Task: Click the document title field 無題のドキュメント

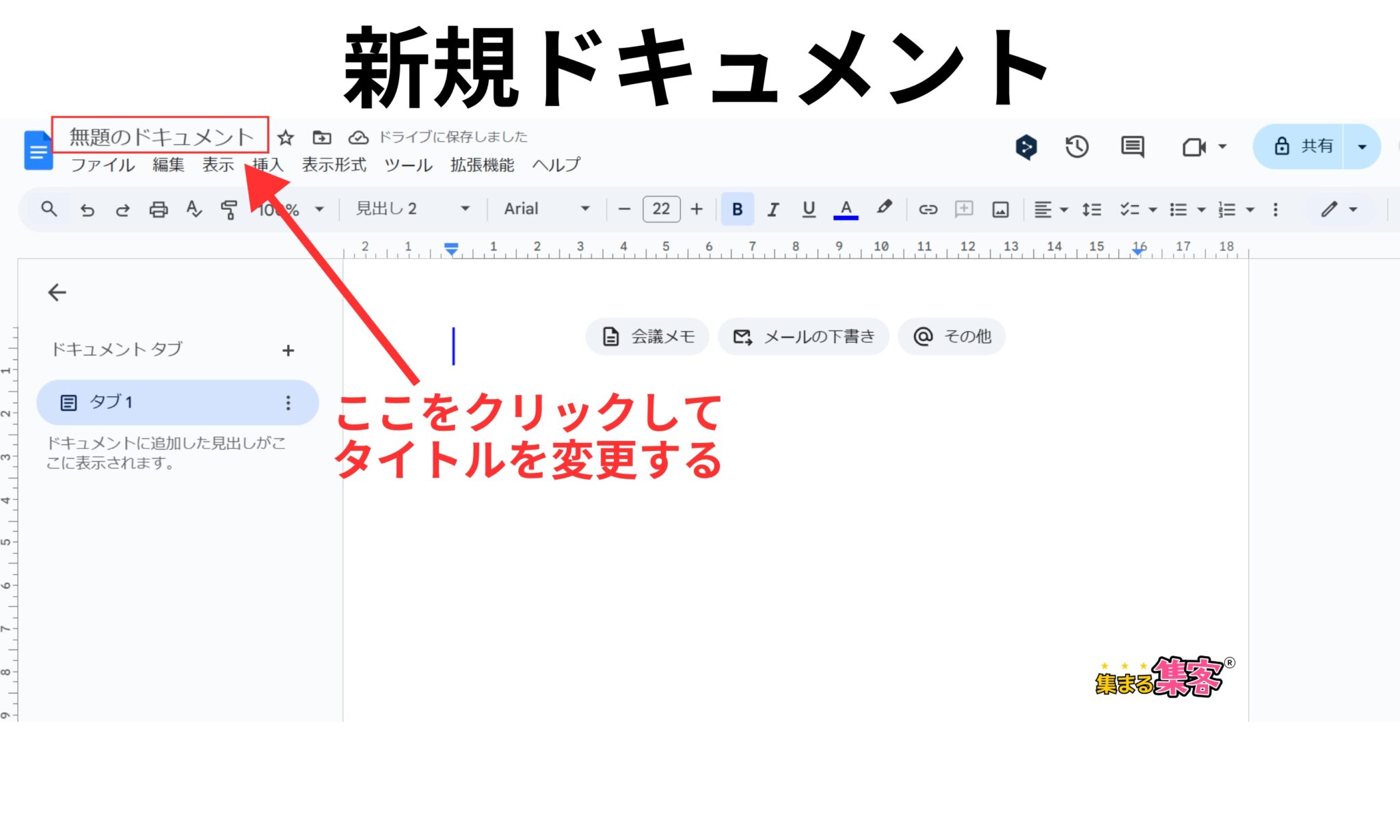Action: 161,137
